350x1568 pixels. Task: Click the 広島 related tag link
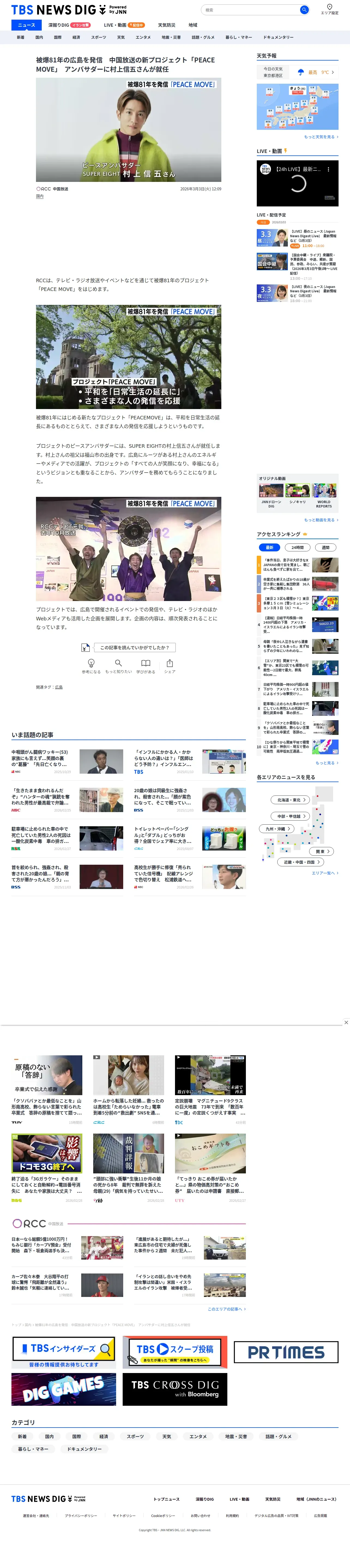pyautogui.click(x=59, y=687)
